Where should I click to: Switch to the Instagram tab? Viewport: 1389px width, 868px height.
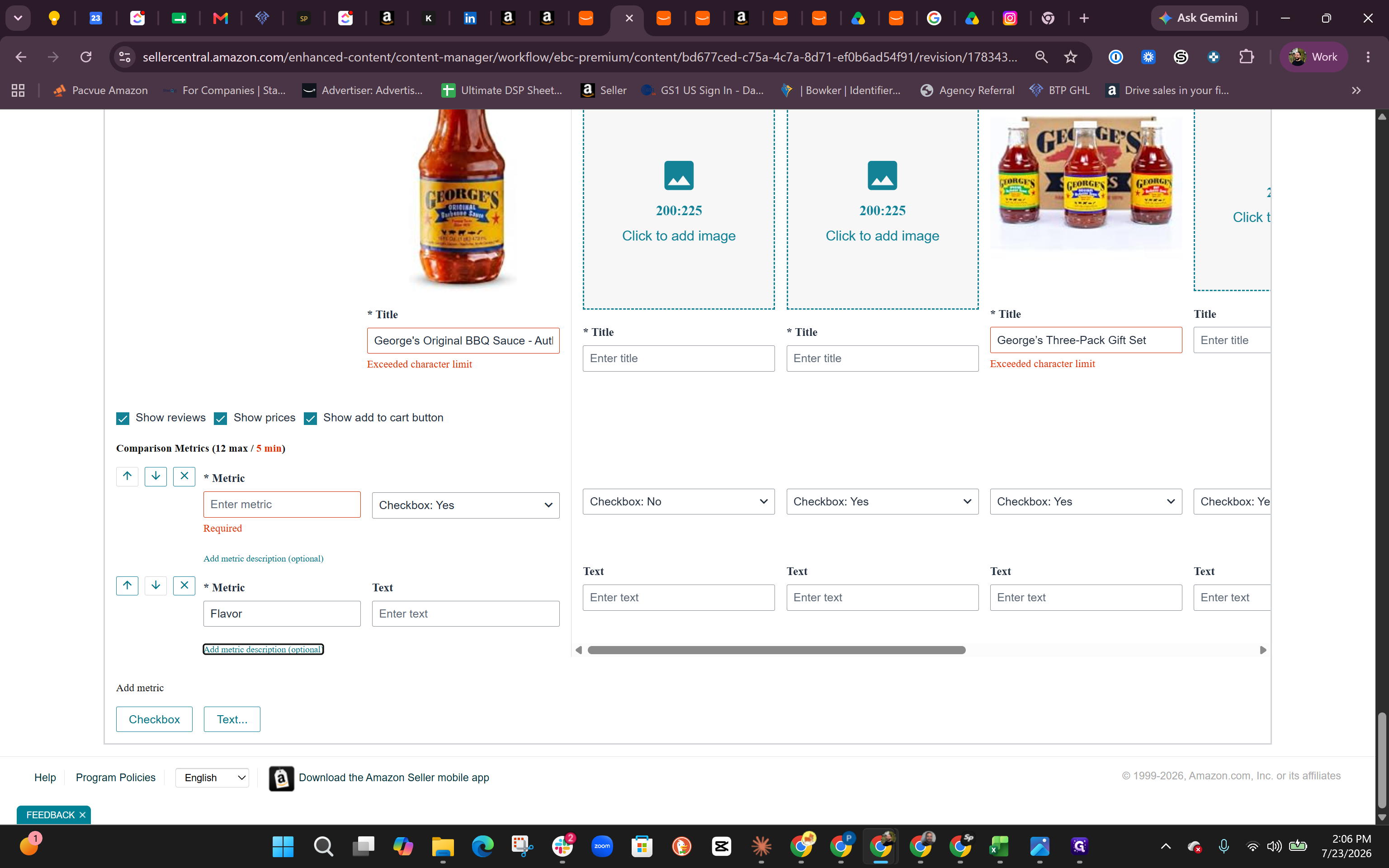coord(1010,19)
